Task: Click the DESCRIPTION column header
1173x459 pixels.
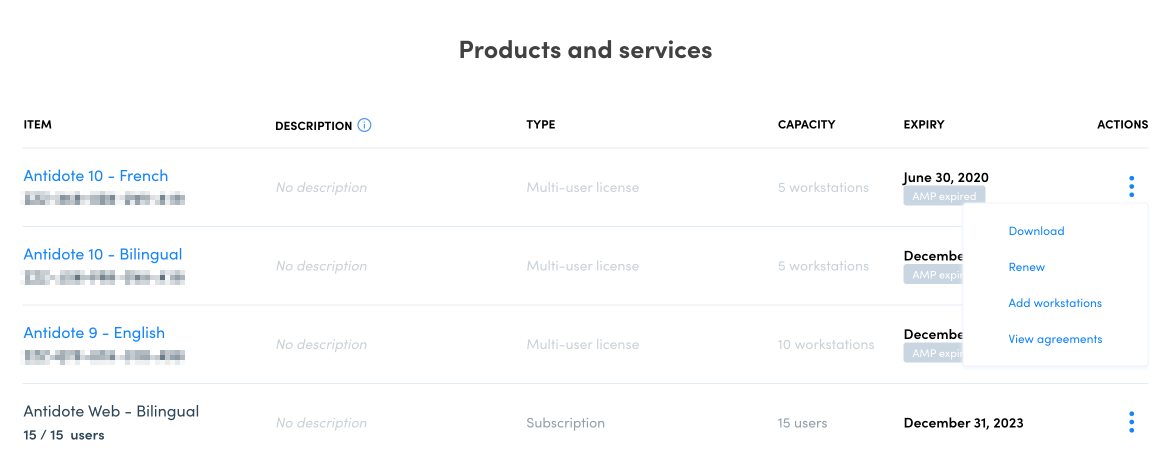Action: coord(313,126)
